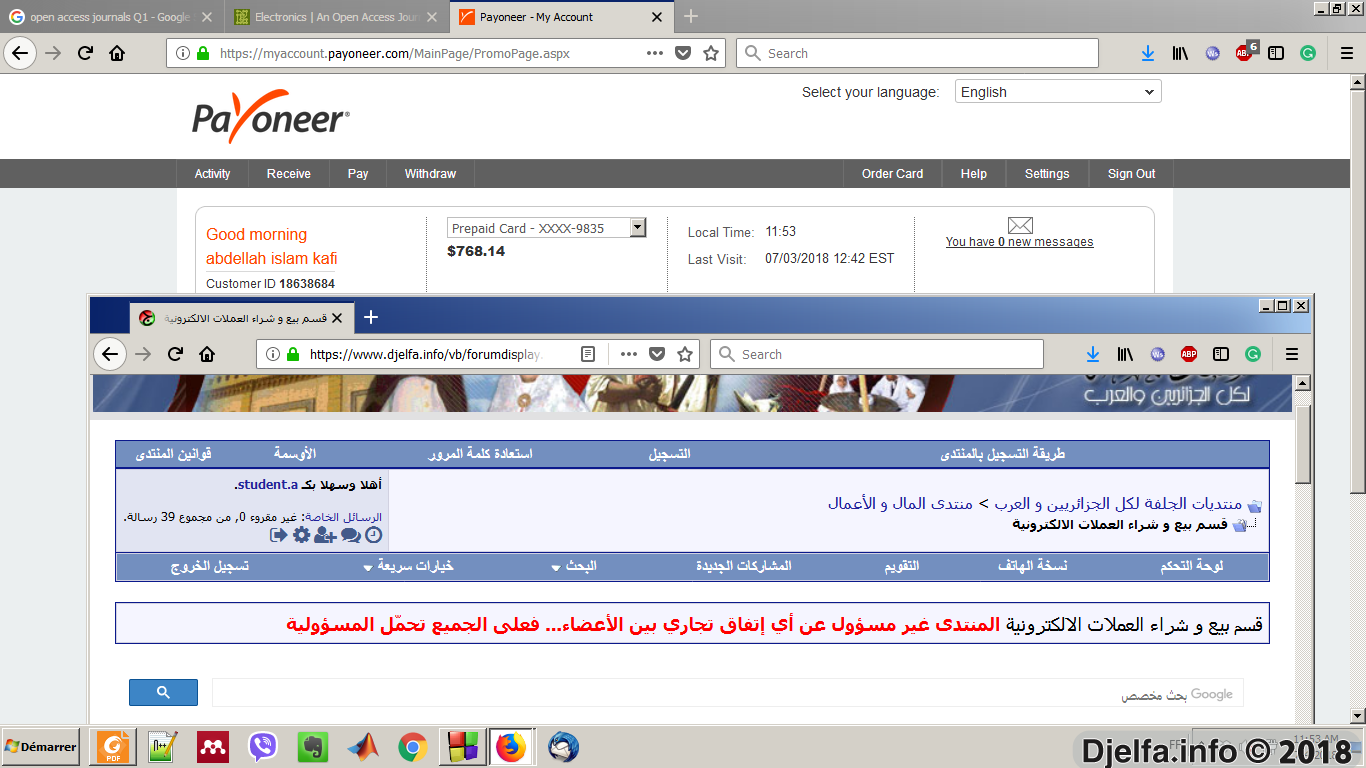Open page actions menu in Payoneer address bar
1366x768 pixels.
tap(655, 53)
